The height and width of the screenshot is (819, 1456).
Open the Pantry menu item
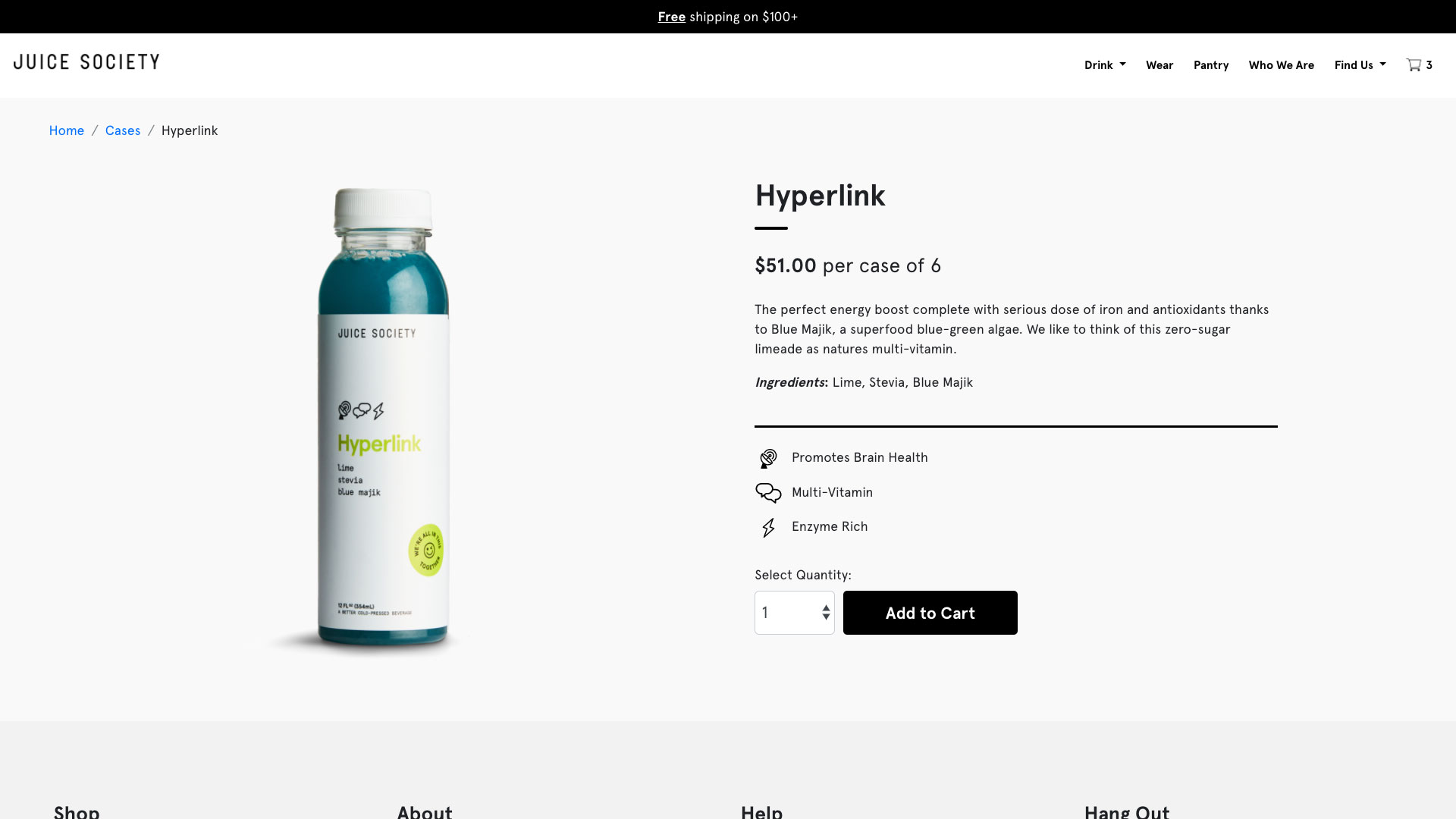click(x=1211, y=65)
